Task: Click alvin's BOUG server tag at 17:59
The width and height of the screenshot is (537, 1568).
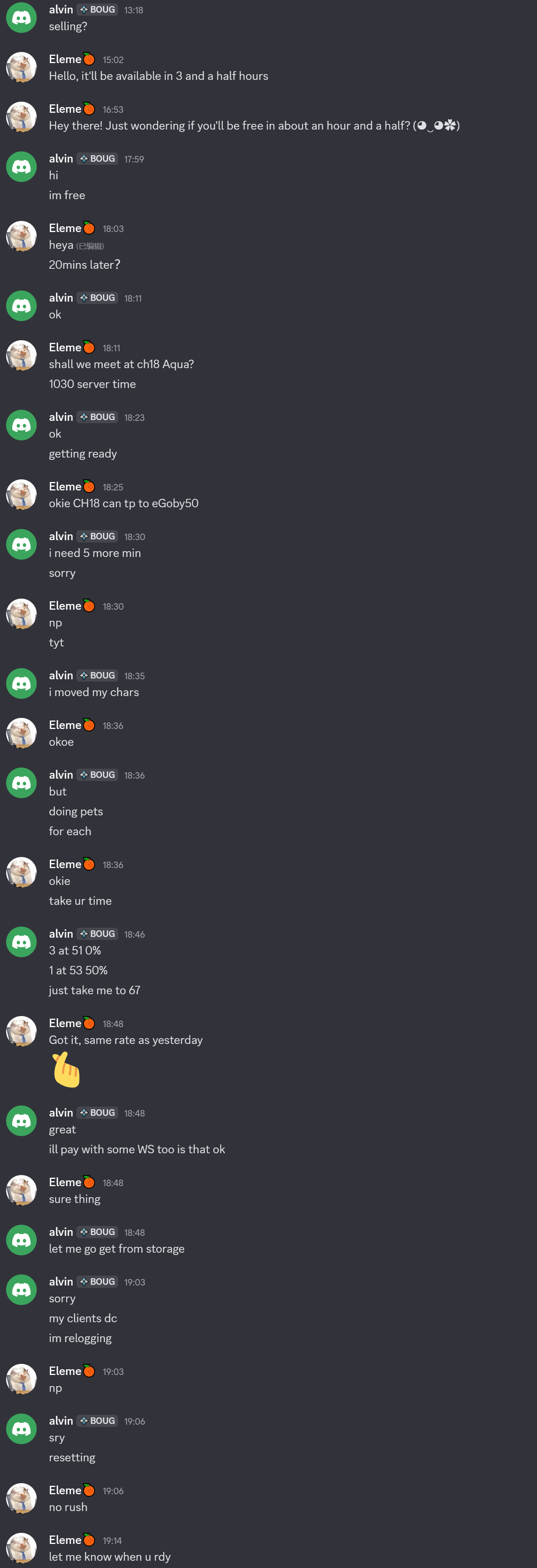Action: coord(97,158)
